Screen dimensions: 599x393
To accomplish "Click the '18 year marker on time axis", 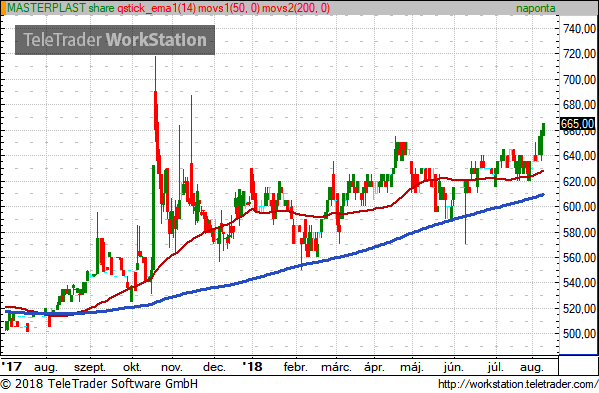I will pyautogui.click(x=253, y=367).
